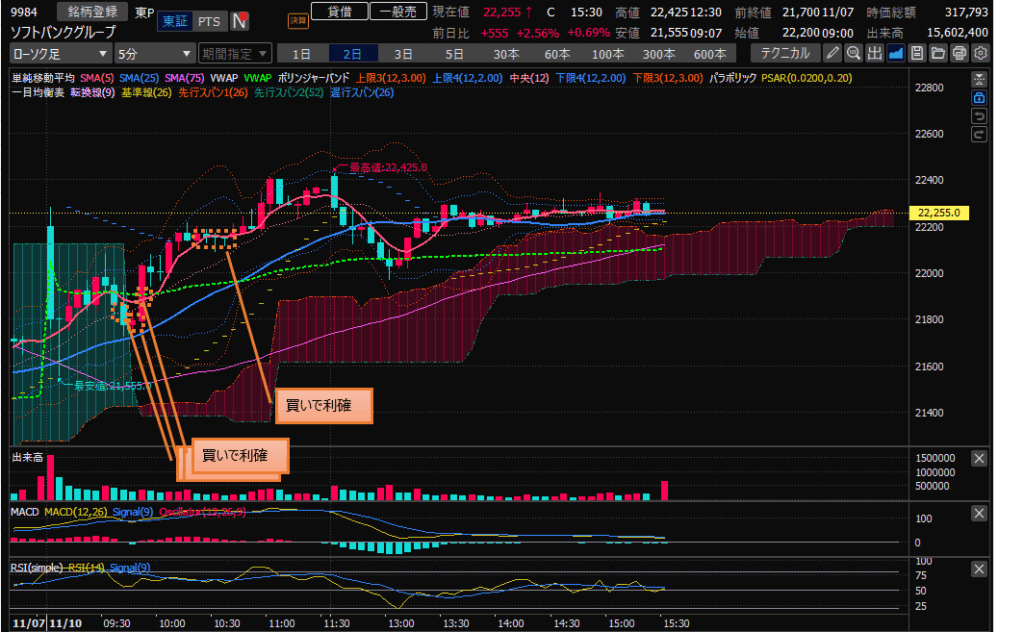This screenshot has height=632, width=1024.
Task: Open chart settings gear icon
Action: point(980,53)
